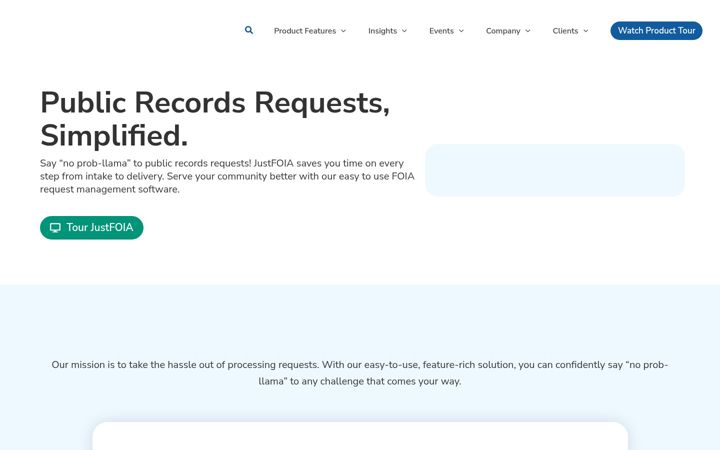
Task: Expand chevron beside Product Features
Action: (343, 31)
